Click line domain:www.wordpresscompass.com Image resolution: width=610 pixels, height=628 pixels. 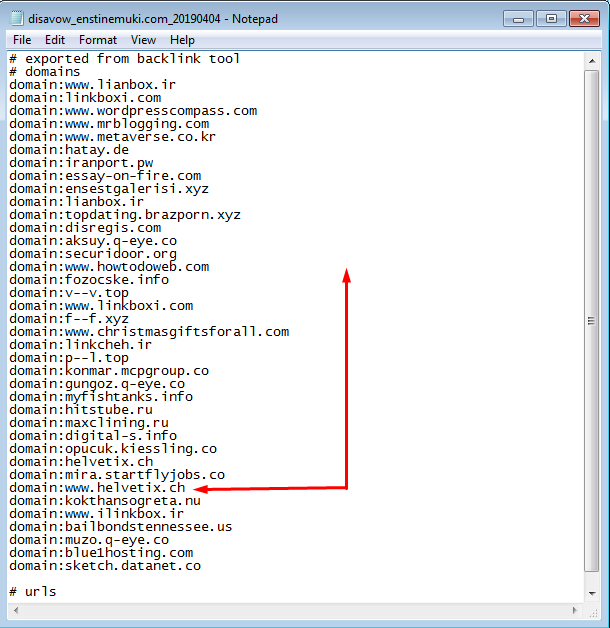tap(133, 111)
